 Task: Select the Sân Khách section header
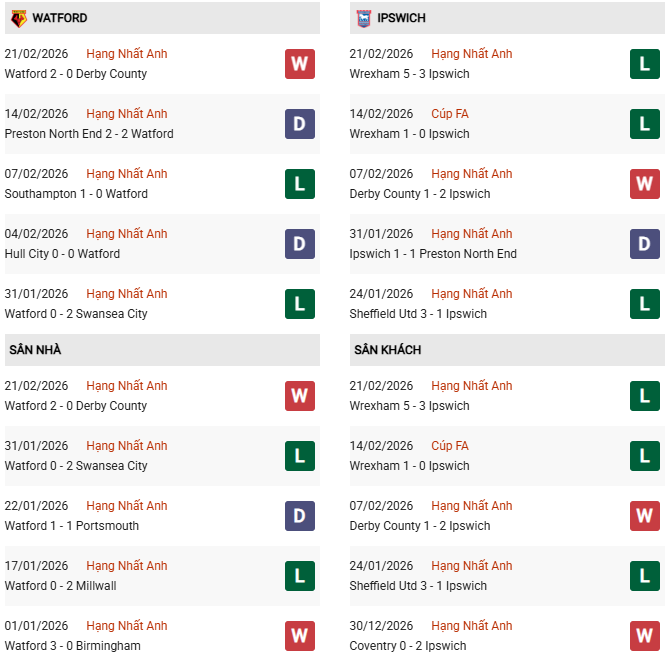(387, 350)
